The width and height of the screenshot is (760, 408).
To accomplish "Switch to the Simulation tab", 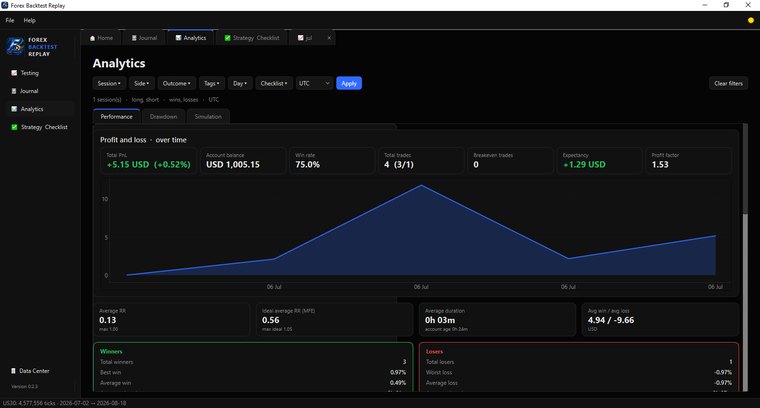I will coord(208,116).
